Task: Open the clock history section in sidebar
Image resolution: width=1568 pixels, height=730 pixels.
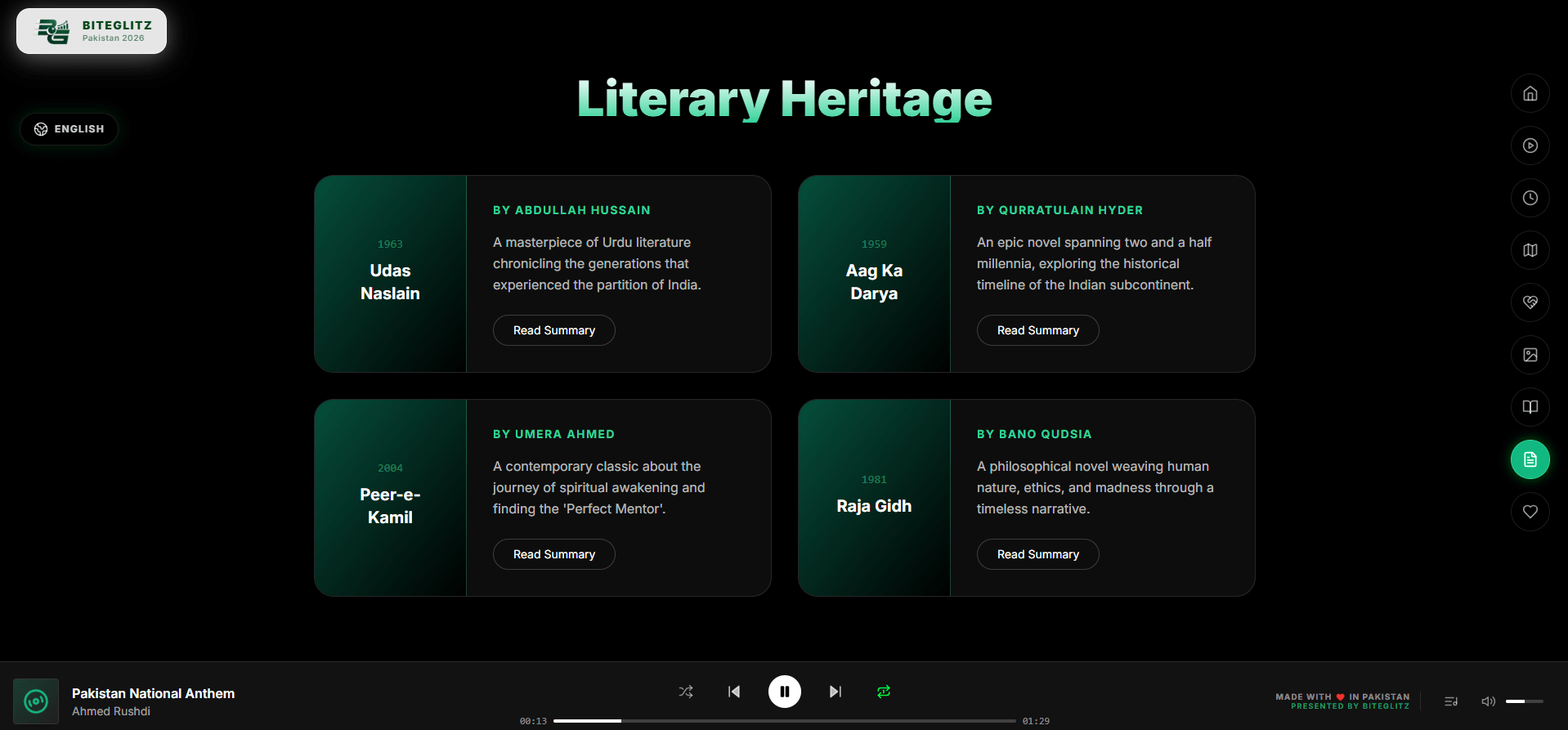Action: (x=1530, y=198)
